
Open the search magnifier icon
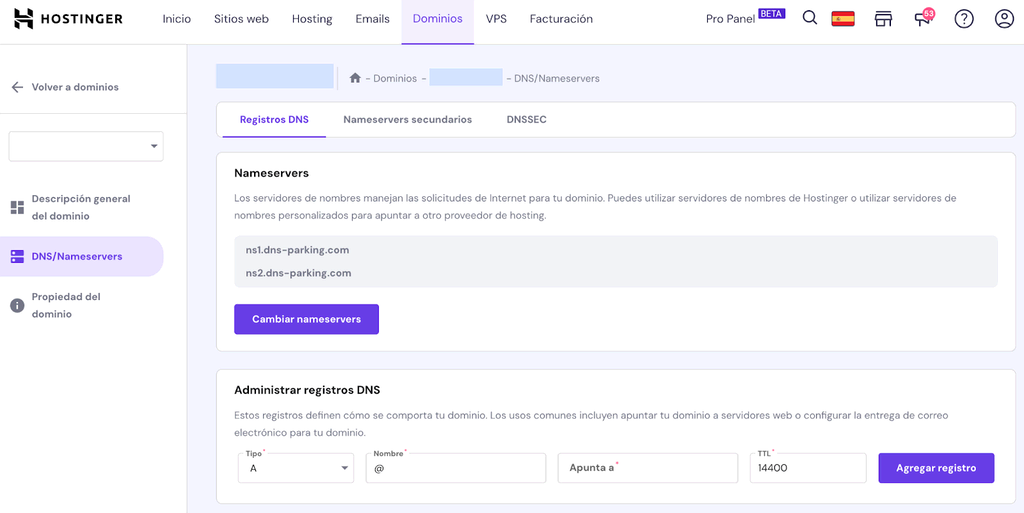(810, 19)
